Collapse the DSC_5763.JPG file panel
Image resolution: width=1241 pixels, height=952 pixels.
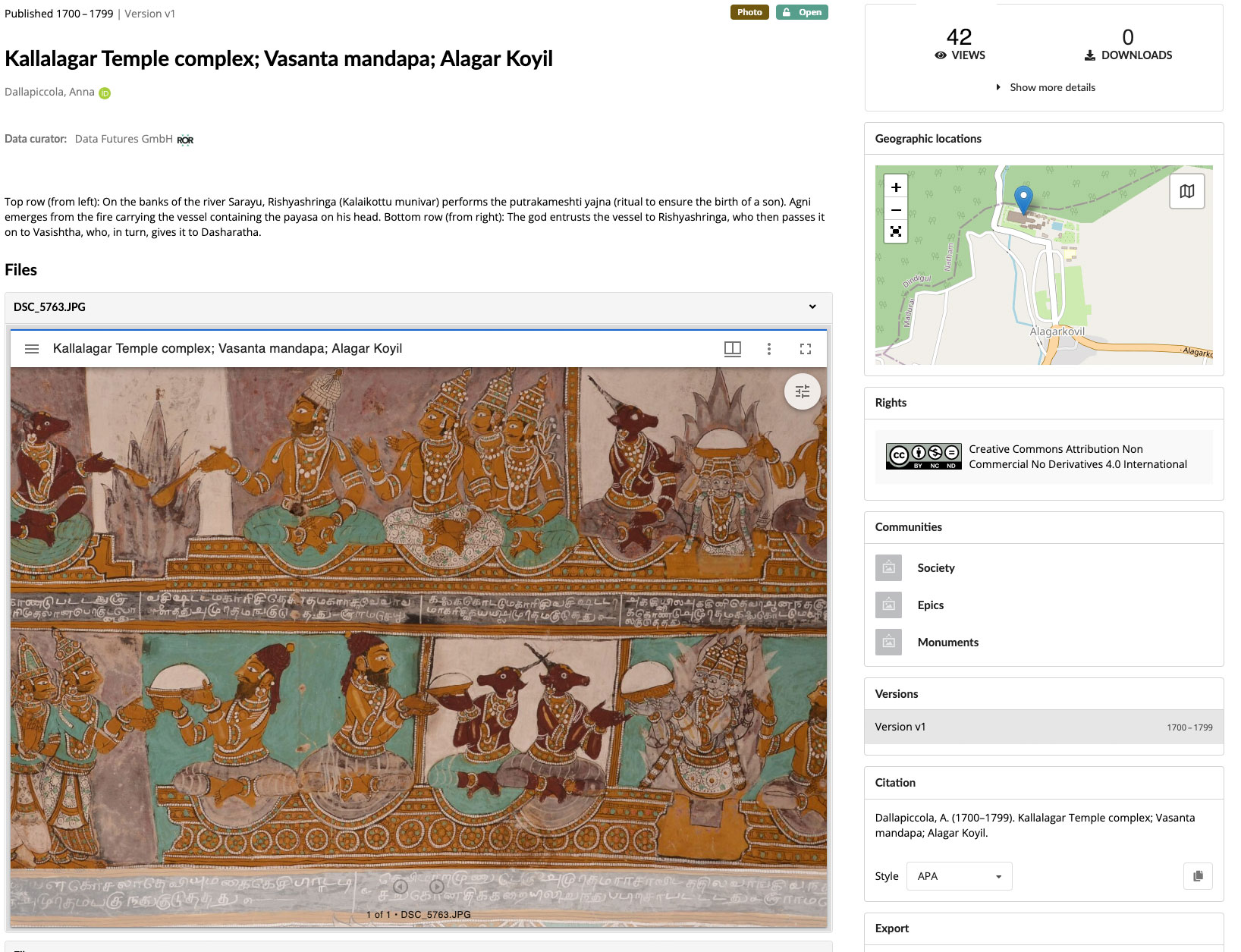click(x=812, y=307)
